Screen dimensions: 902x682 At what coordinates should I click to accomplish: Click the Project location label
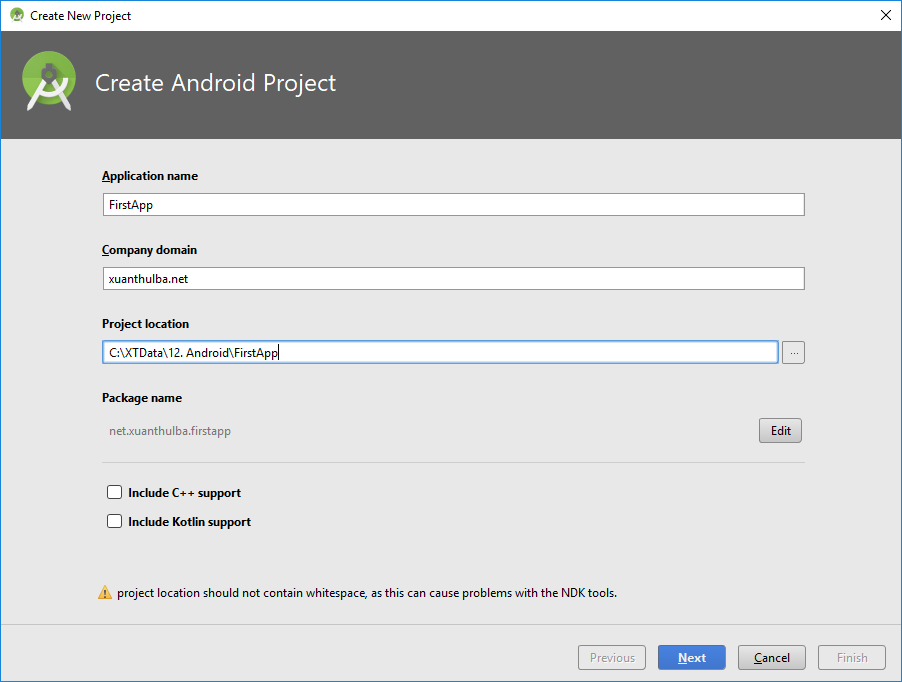coord(145,324)
